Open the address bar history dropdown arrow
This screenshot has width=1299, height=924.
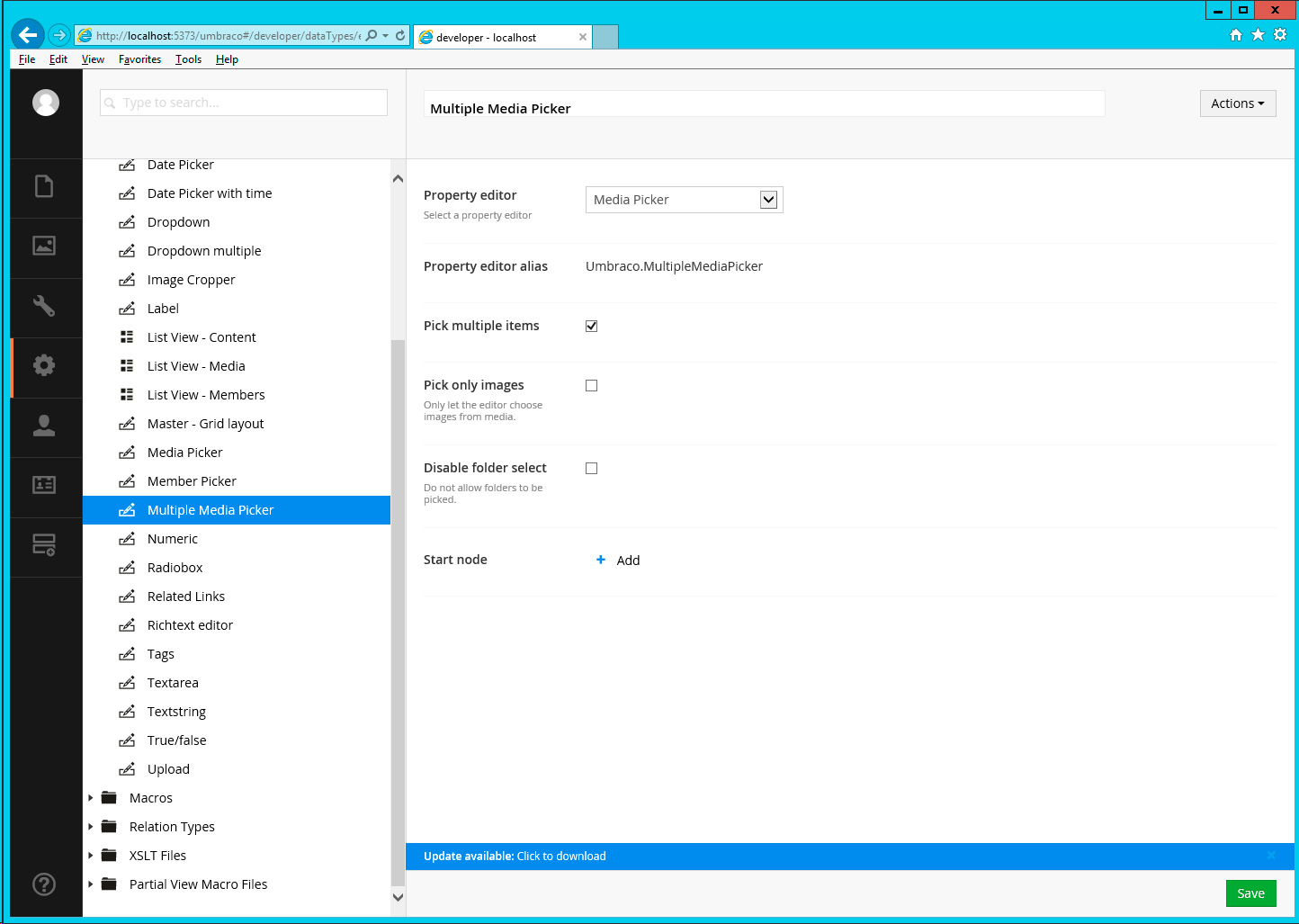coord(386,36)
